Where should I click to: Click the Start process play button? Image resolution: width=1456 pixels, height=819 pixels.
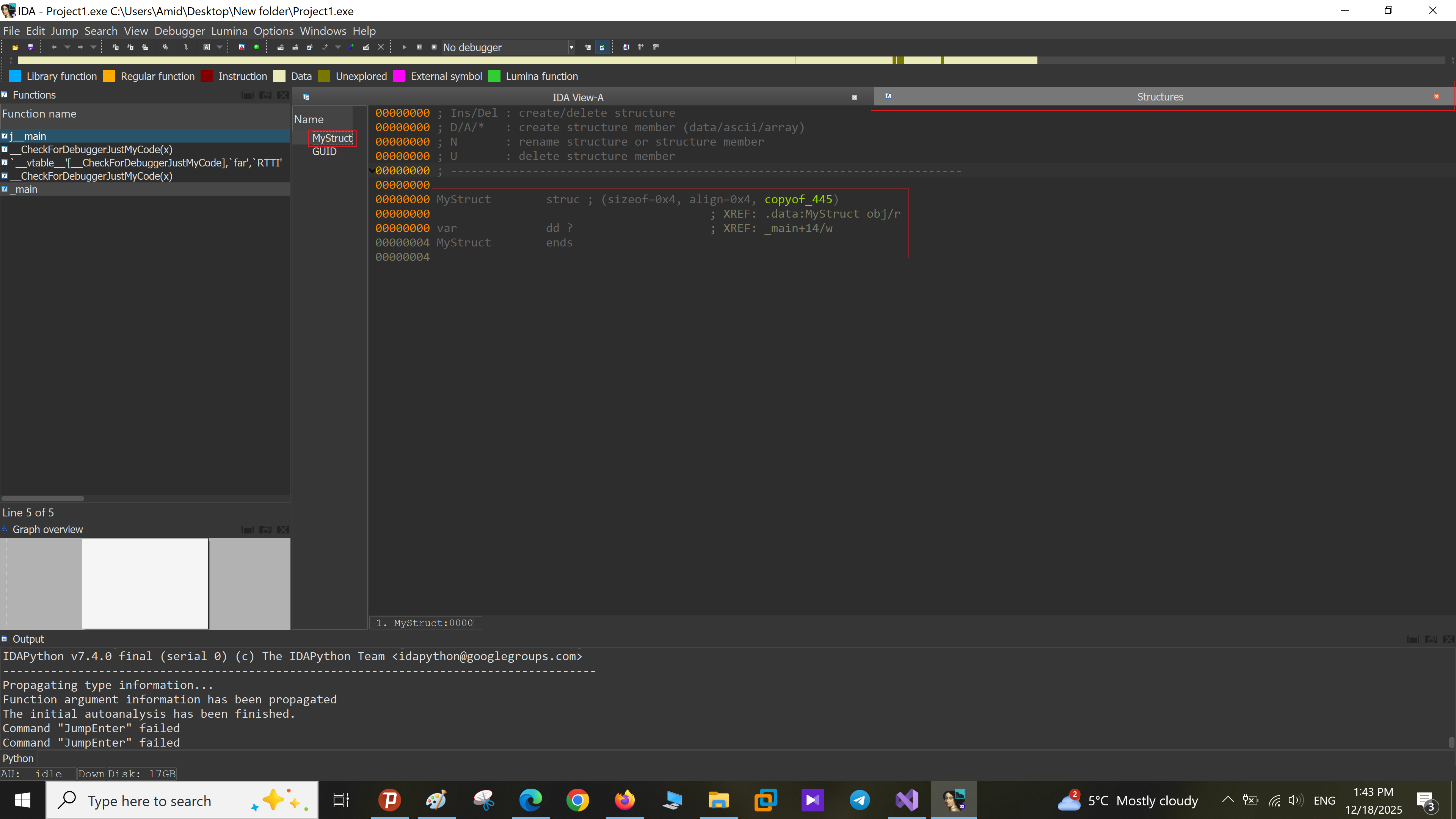404,47
